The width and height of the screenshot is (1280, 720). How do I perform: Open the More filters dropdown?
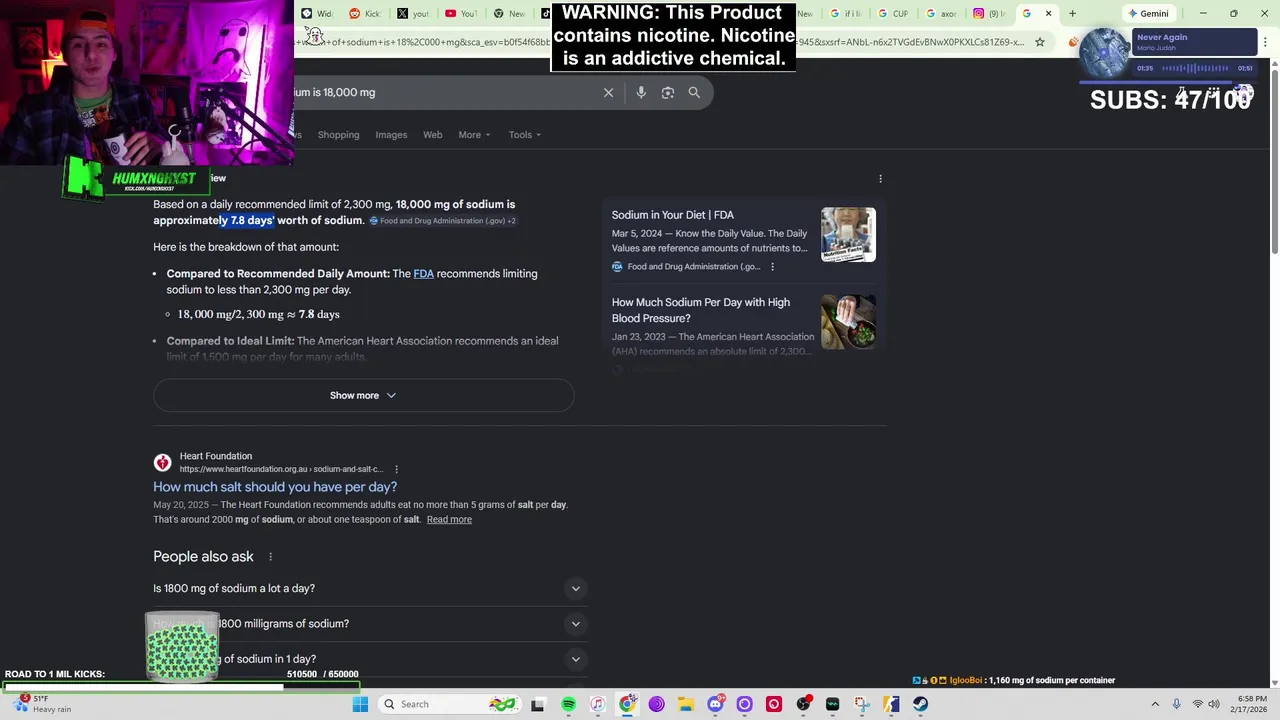pyautogui.click(x=474, y=135)
